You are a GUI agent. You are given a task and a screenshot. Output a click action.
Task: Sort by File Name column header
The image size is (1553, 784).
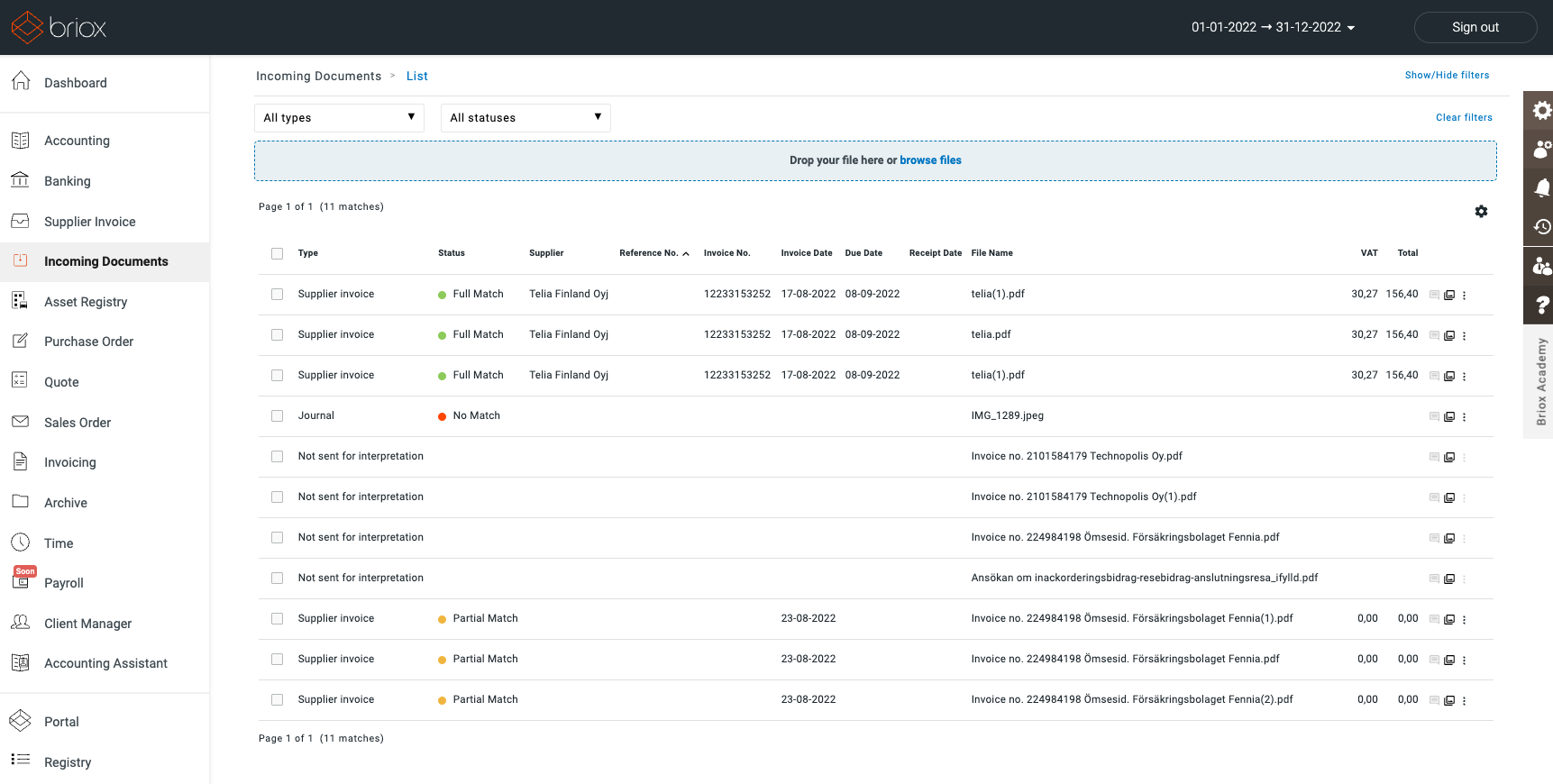[x=991, y=253]
